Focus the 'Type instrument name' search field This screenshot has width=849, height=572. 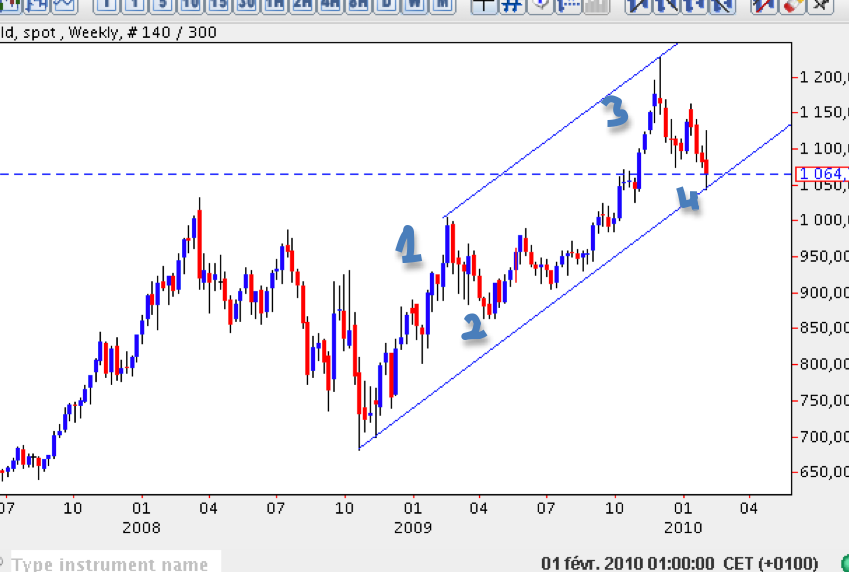pyautogui.click(x=110, y=563)
